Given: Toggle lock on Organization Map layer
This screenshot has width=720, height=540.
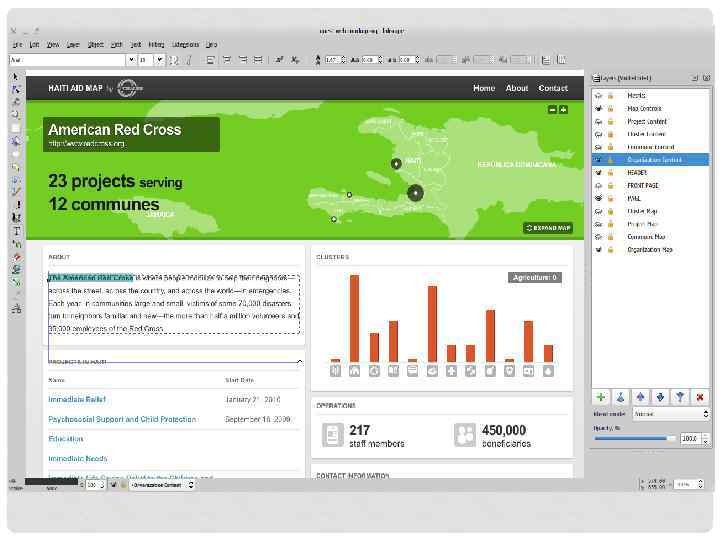Looking at the screenshot, I should (x=611, y=250).
